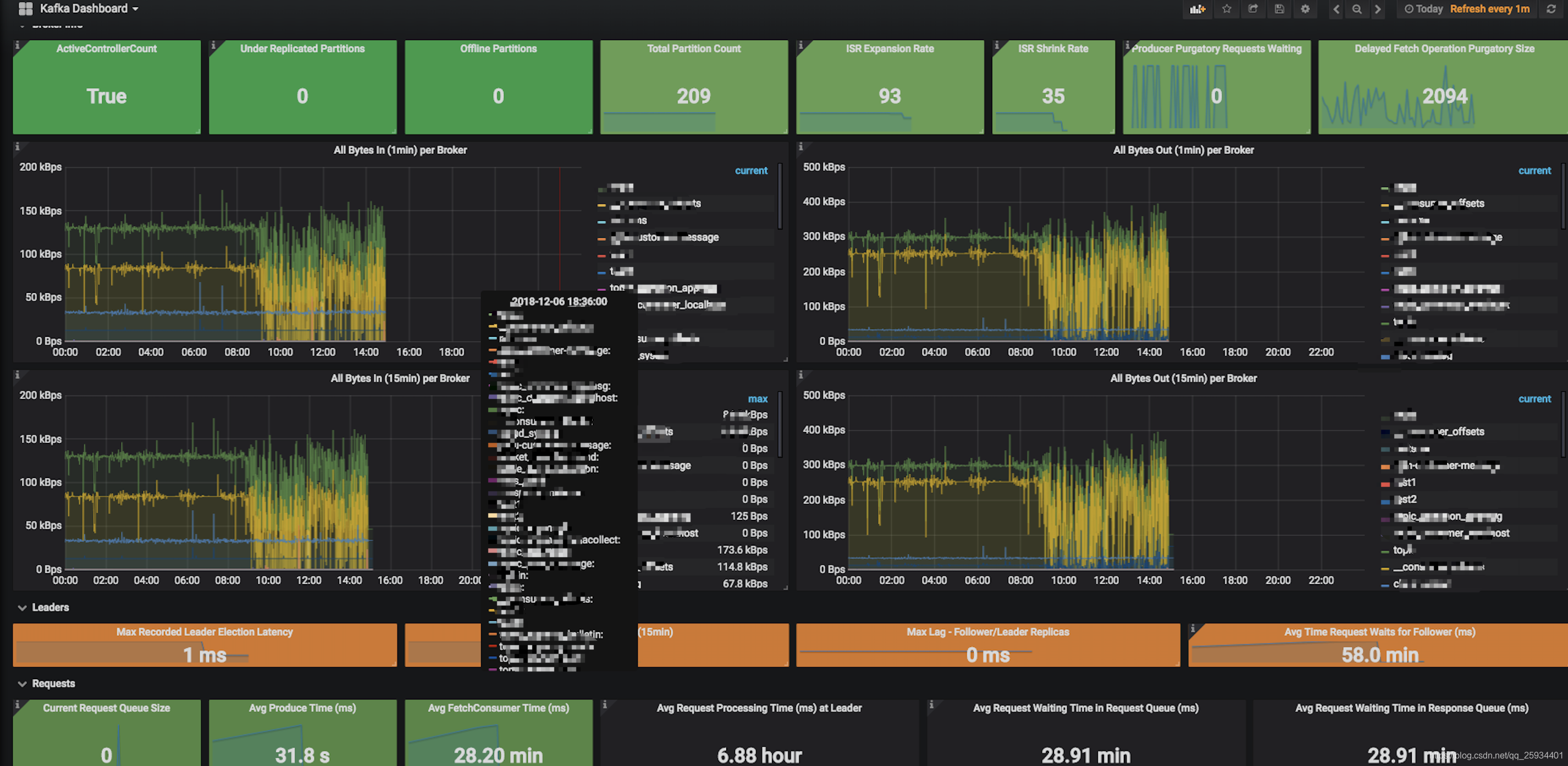
Task: Click Refresh every 1m interval text
Action: pos(1489,9)
